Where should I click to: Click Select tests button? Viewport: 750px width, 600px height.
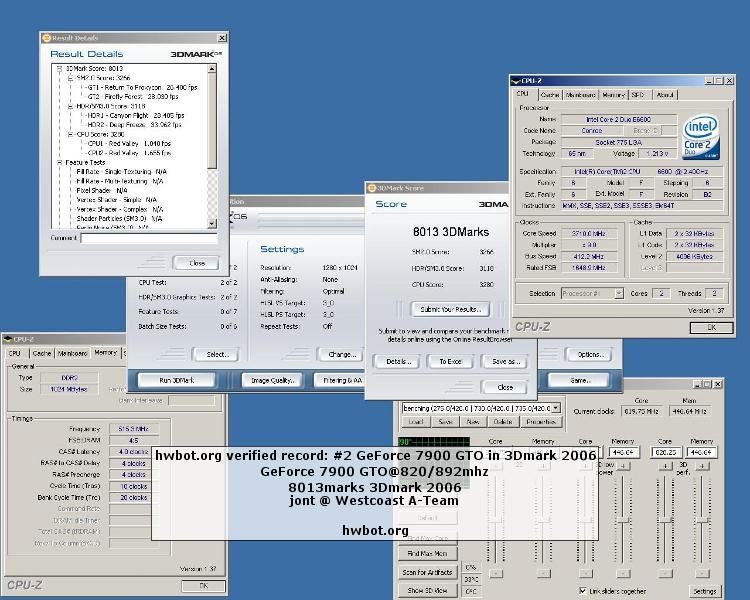217,355
